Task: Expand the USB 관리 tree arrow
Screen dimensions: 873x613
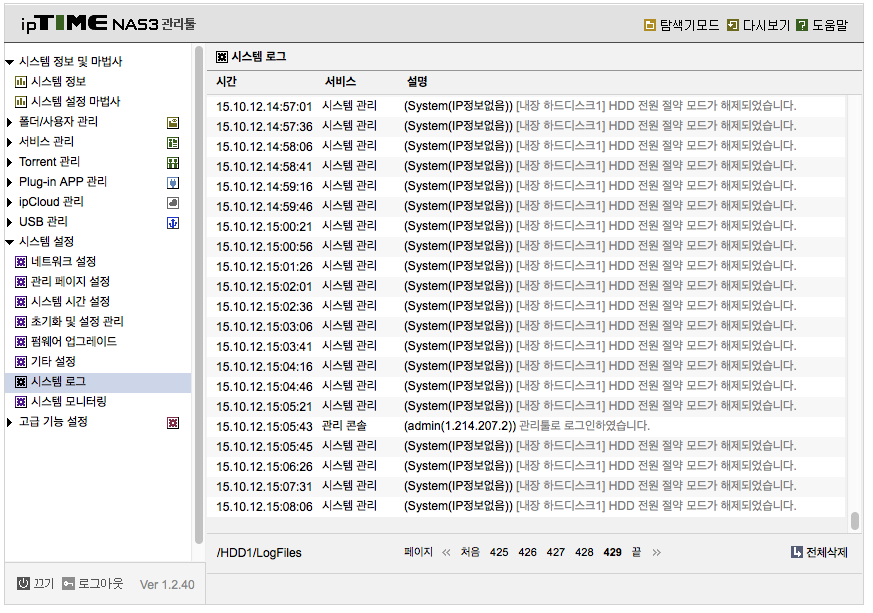Action: [x=9, y=222]
